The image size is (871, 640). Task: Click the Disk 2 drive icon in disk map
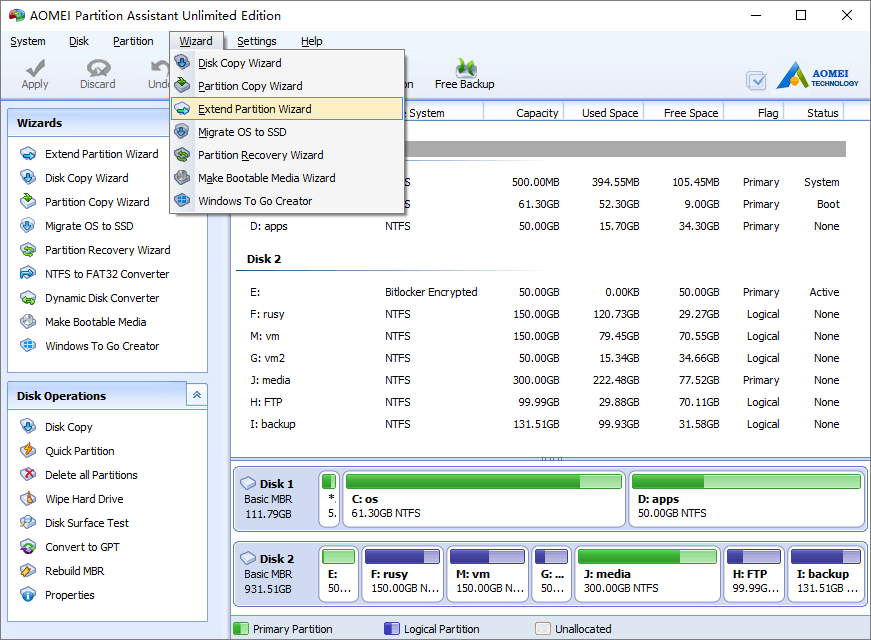pyautogui.click(x=248, y=558)
